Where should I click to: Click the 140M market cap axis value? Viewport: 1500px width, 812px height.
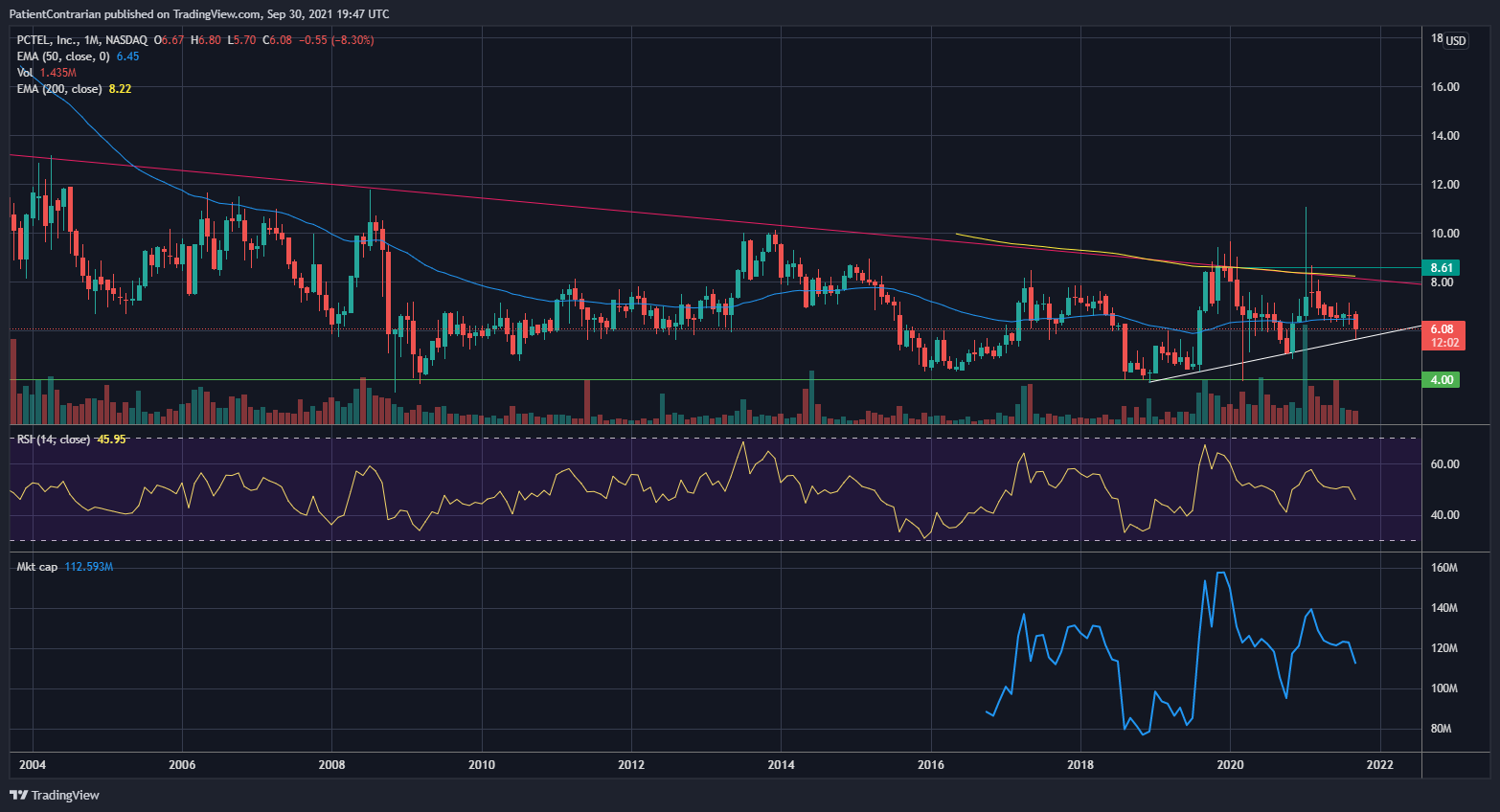tap(1443, 608)
